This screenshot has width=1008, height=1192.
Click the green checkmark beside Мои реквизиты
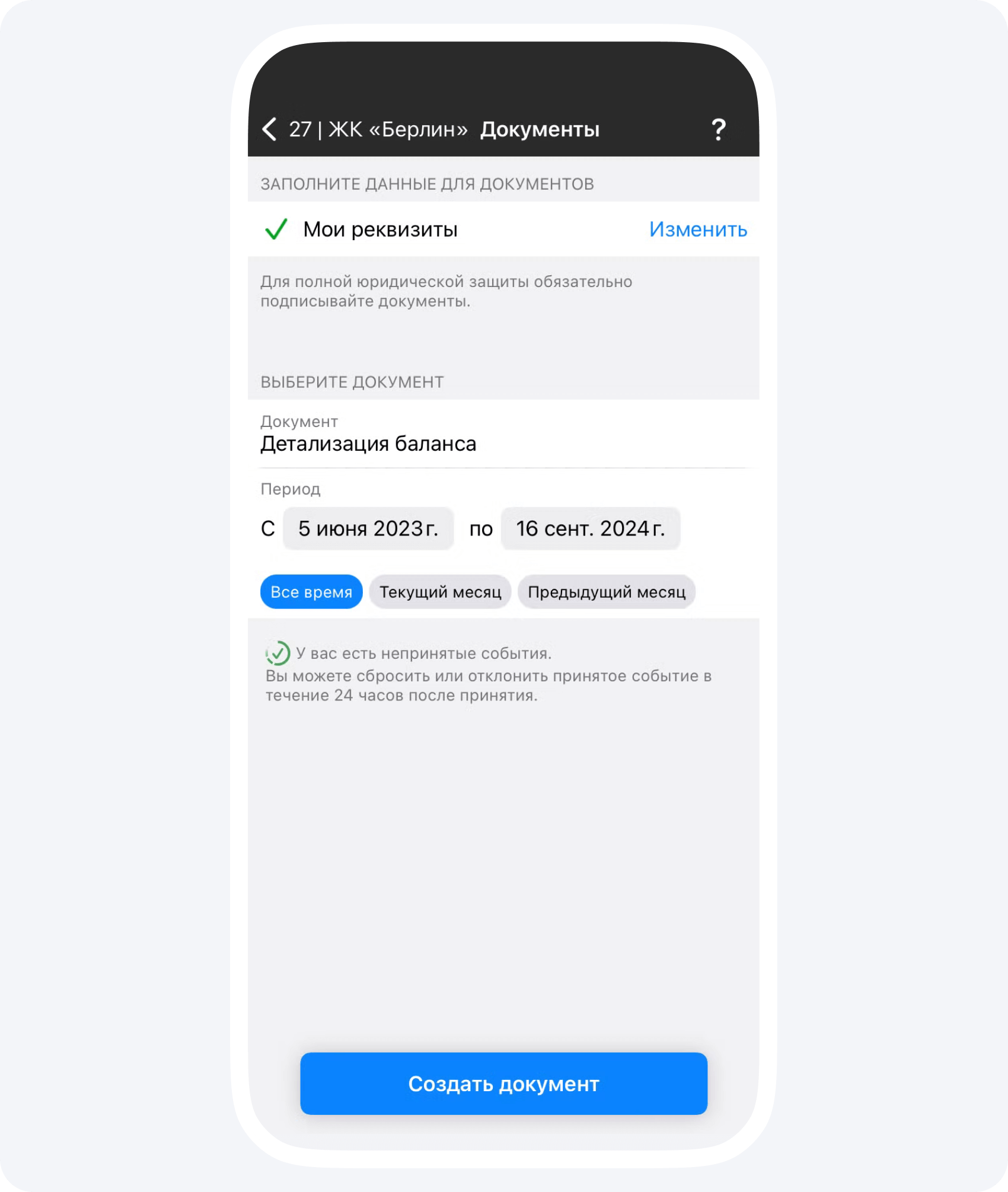276,229
